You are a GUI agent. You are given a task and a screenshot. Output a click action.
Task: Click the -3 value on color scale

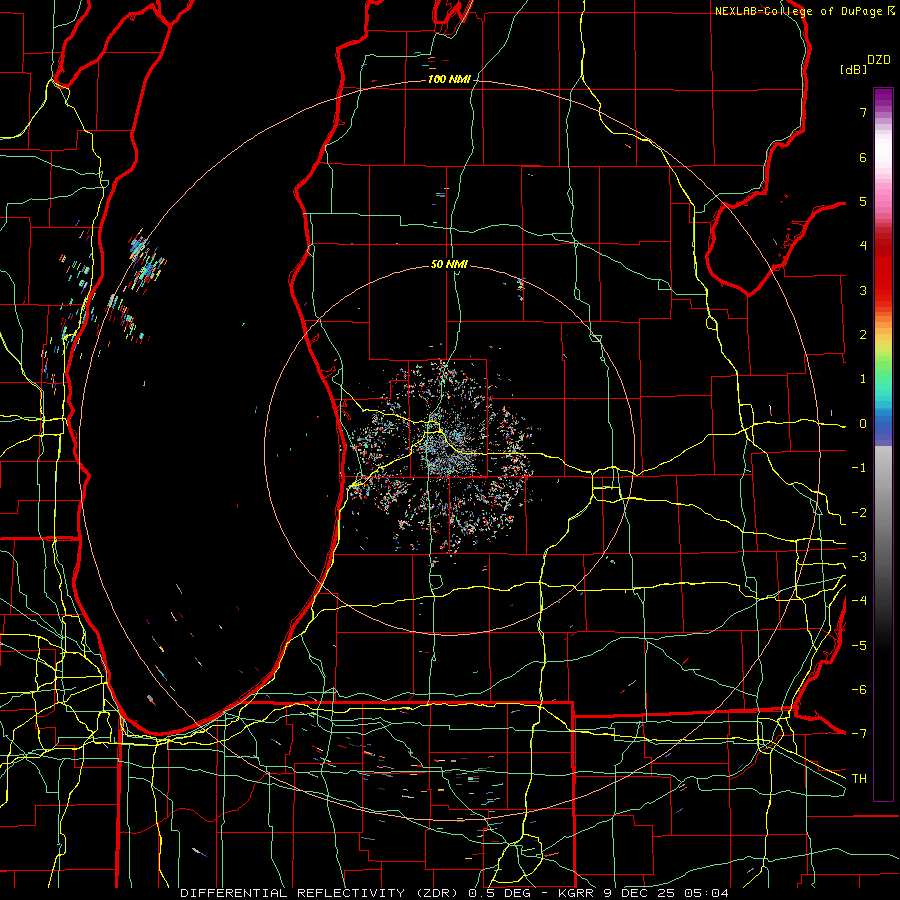point(859,557)
